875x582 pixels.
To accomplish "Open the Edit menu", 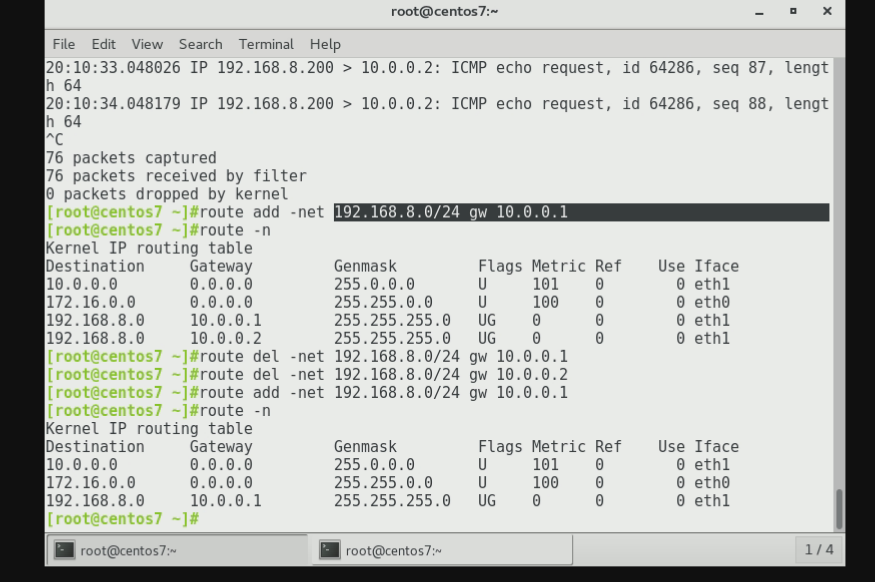I will coord(103,44).
